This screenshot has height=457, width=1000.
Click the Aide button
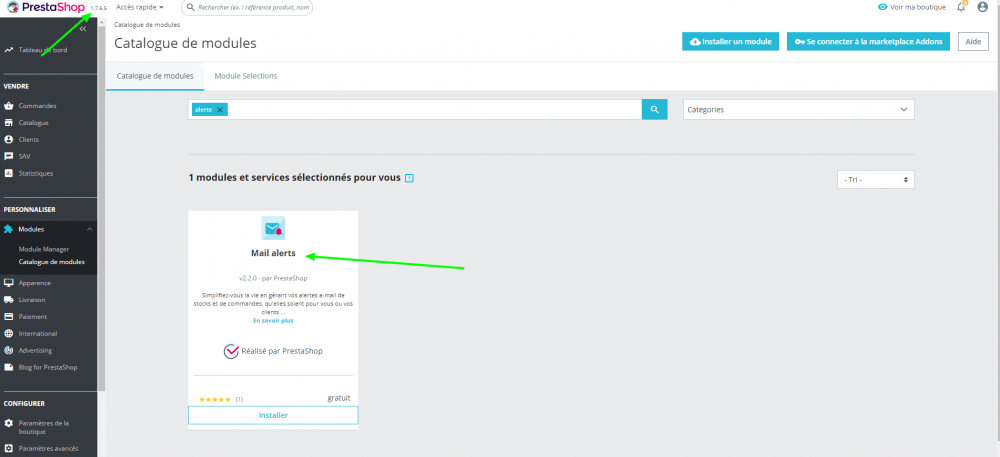[973, 41]
